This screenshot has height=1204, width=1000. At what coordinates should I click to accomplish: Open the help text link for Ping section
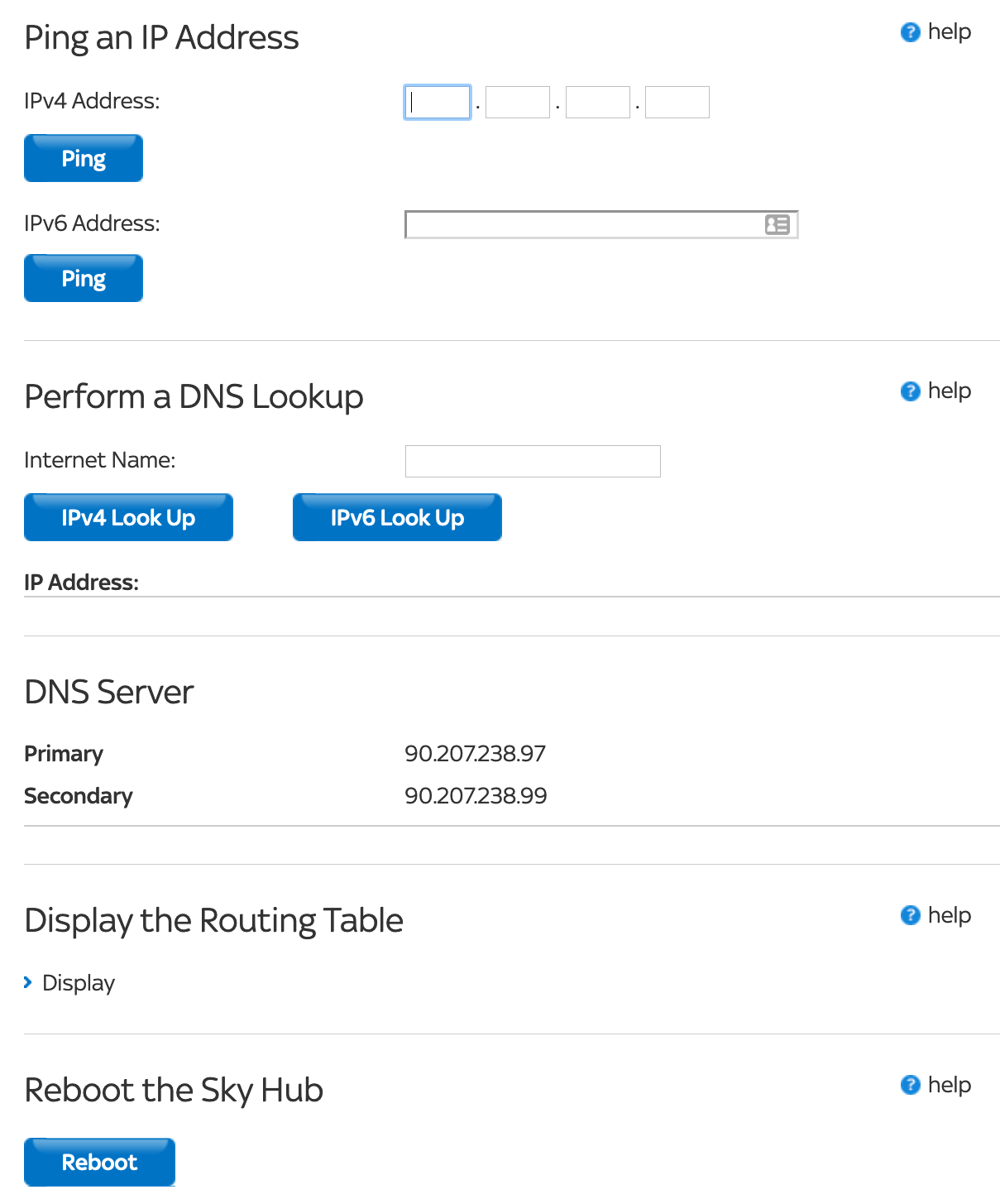pos(949,32)
